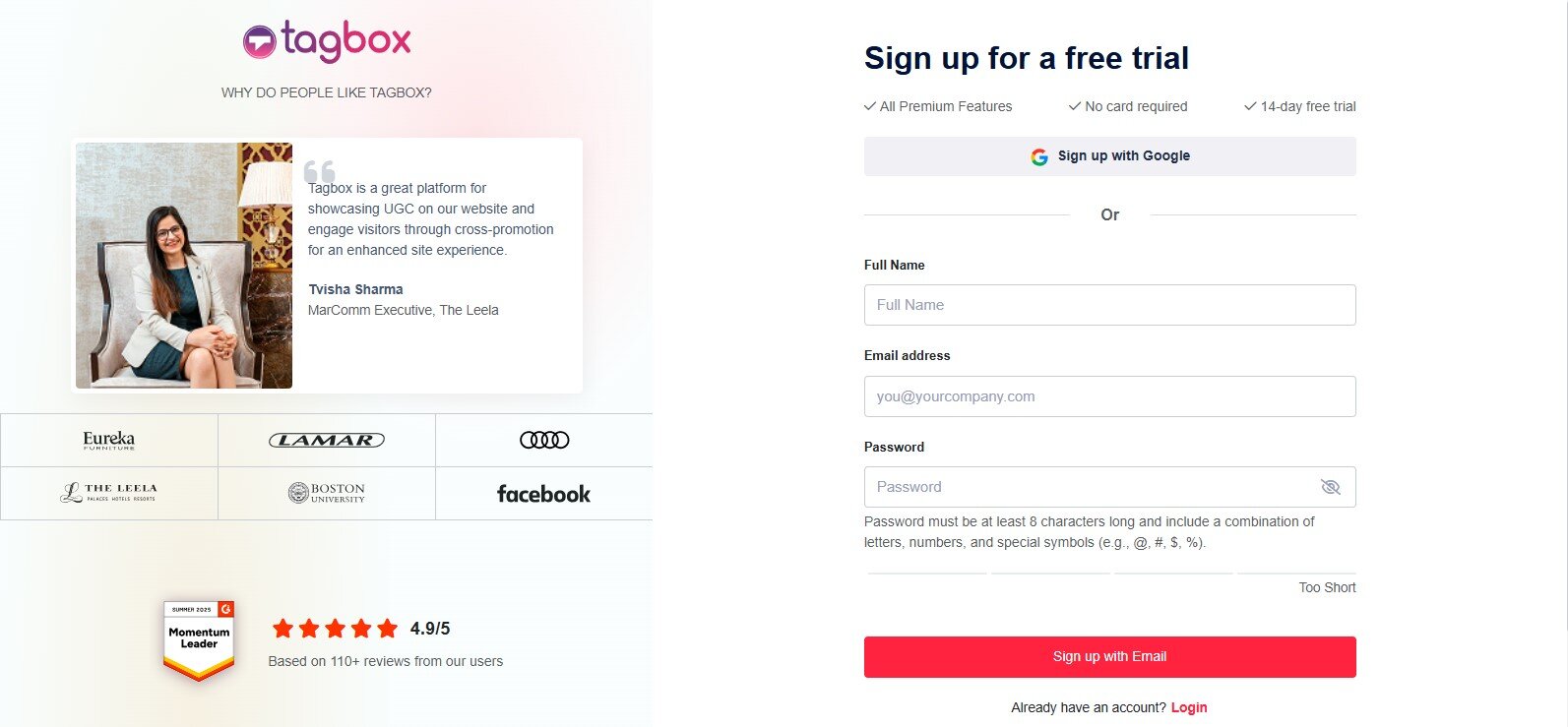Toggle password visibility with the eye icon

tap(1330, 486)
